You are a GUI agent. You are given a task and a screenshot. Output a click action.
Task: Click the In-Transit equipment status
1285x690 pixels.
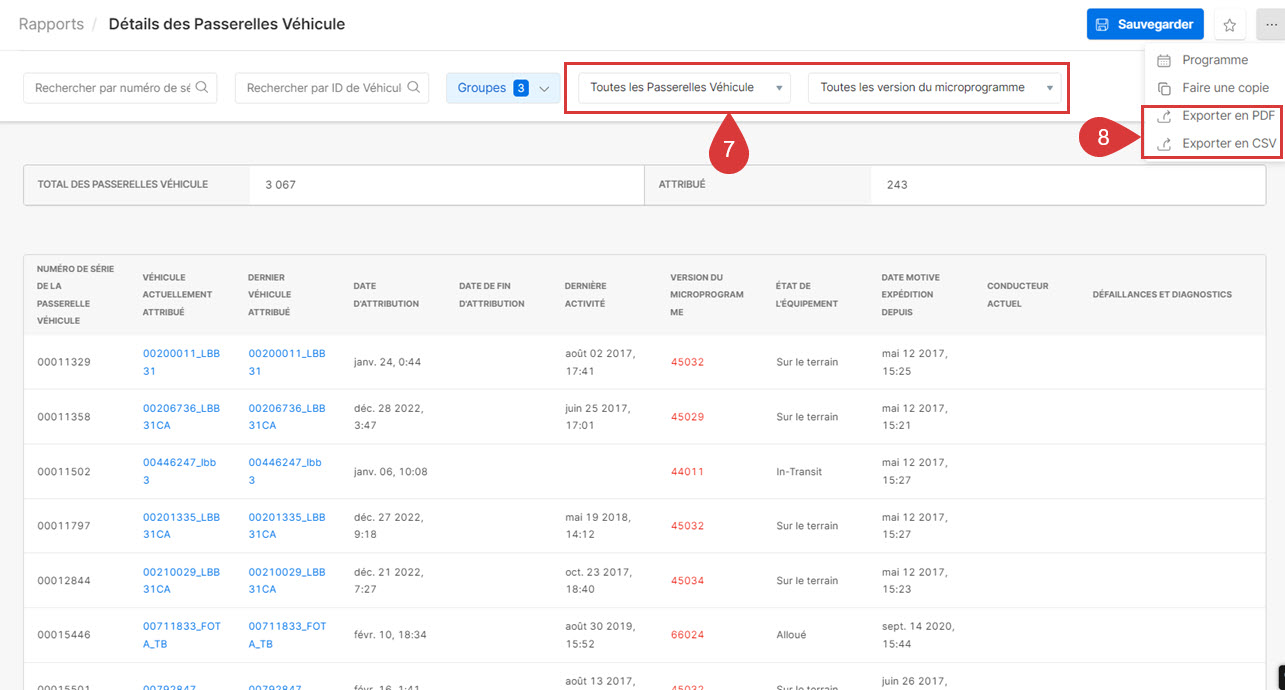799,471
